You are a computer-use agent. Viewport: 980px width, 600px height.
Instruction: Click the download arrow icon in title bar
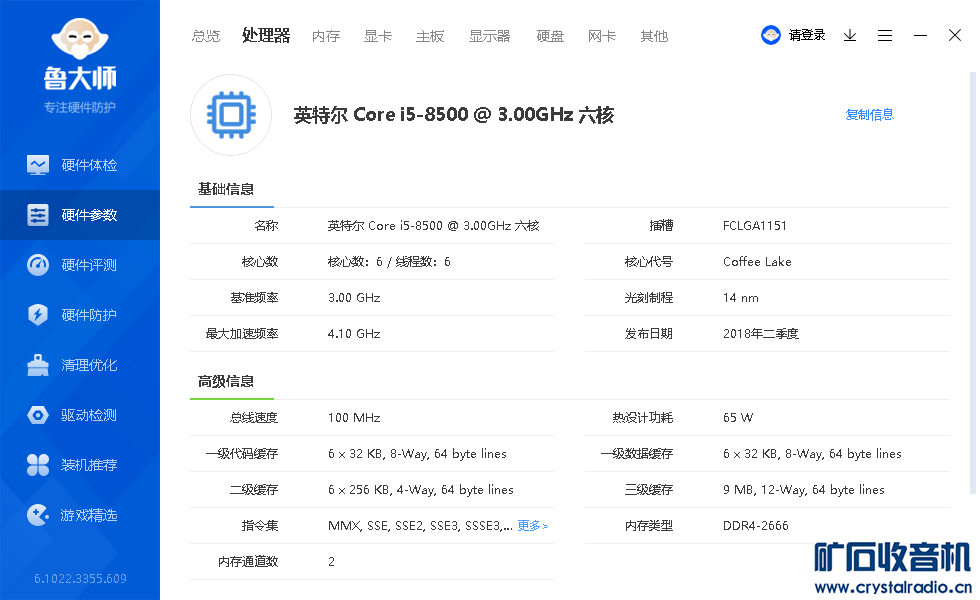click(x=850, y=35)
